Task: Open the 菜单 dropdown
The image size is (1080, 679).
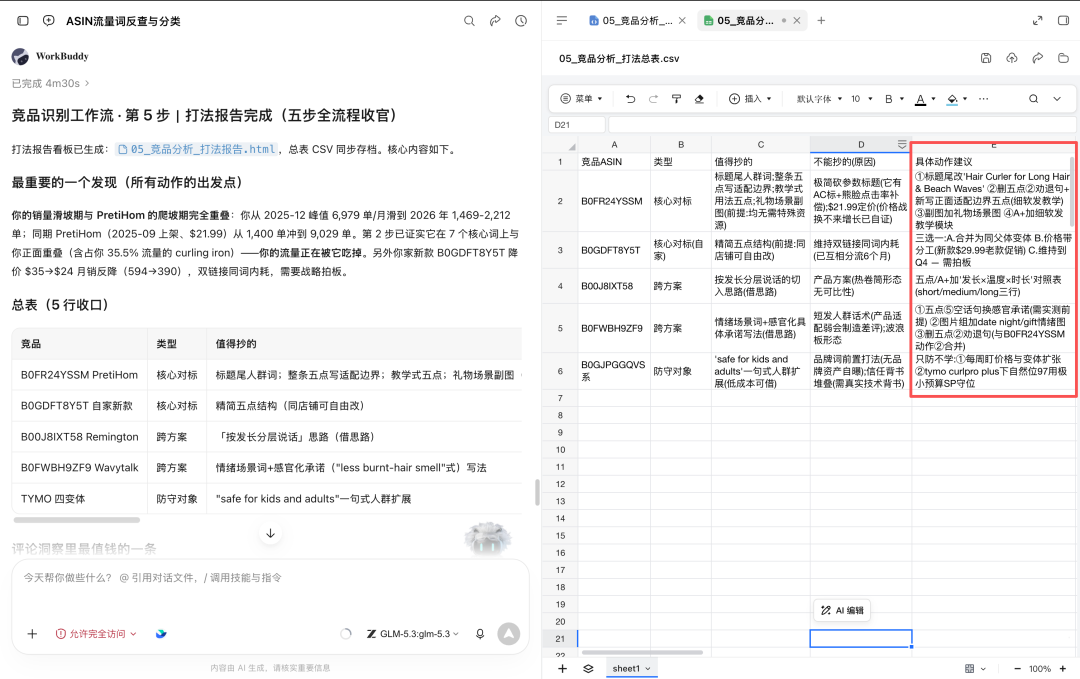Action: [x=581, y=99]
